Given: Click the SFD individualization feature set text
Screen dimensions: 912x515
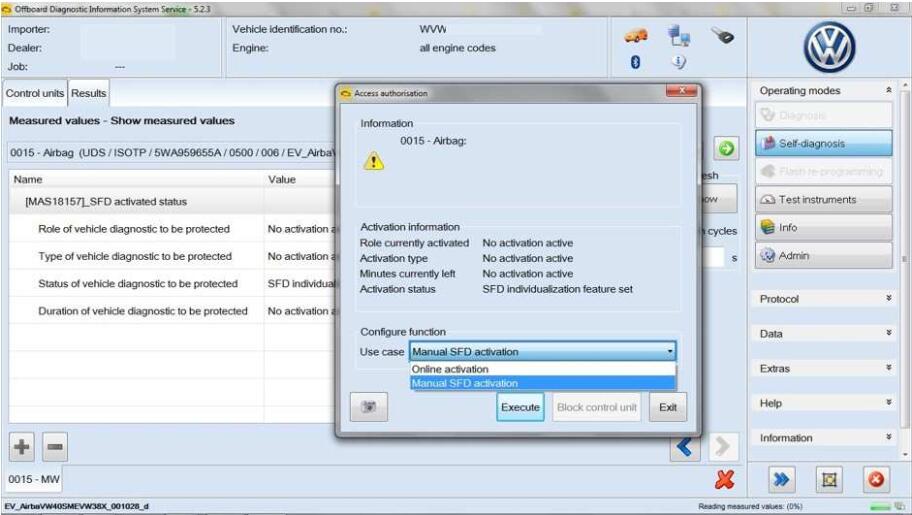Looking at the screenshot, I should point(557,289).
